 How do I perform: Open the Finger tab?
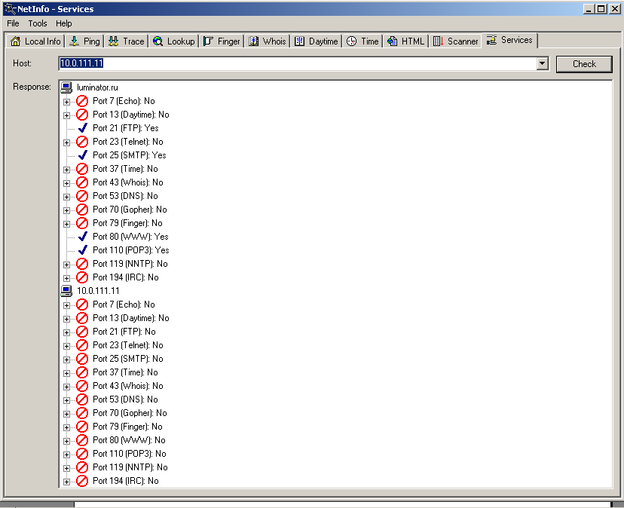click(x=222, y=41)
